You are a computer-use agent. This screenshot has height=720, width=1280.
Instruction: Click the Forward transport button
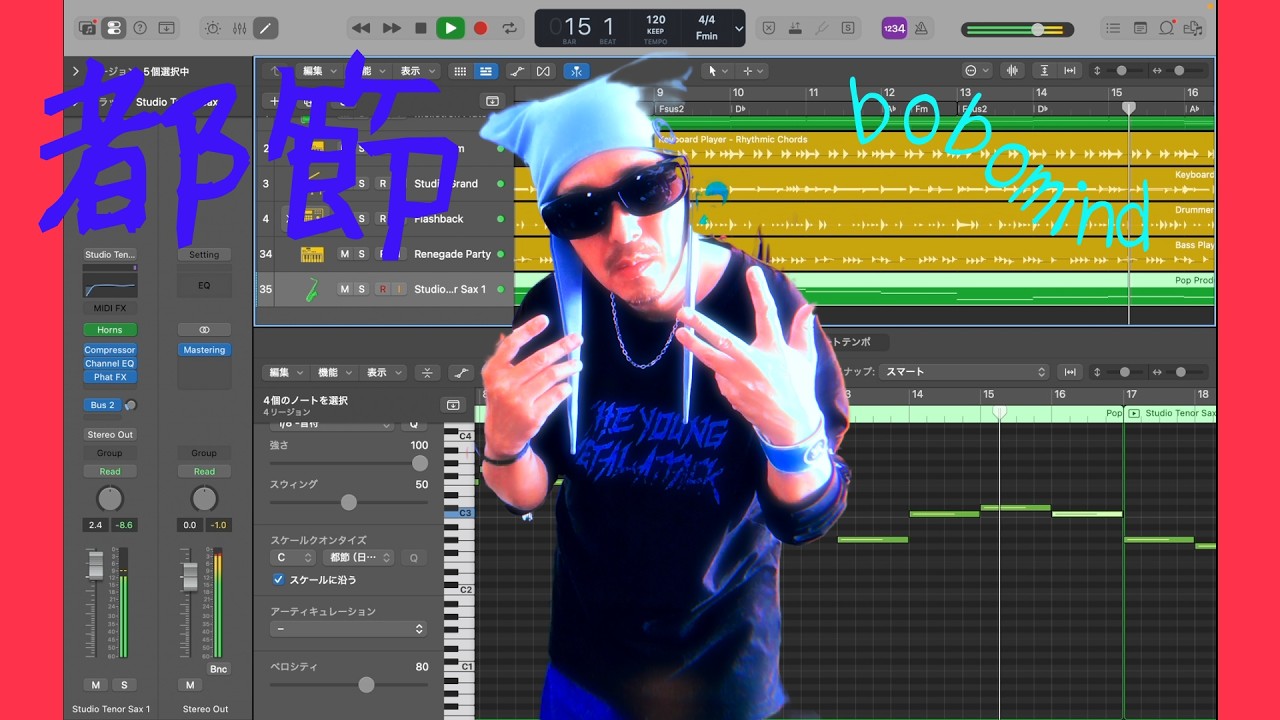click(x=392, y=28)
